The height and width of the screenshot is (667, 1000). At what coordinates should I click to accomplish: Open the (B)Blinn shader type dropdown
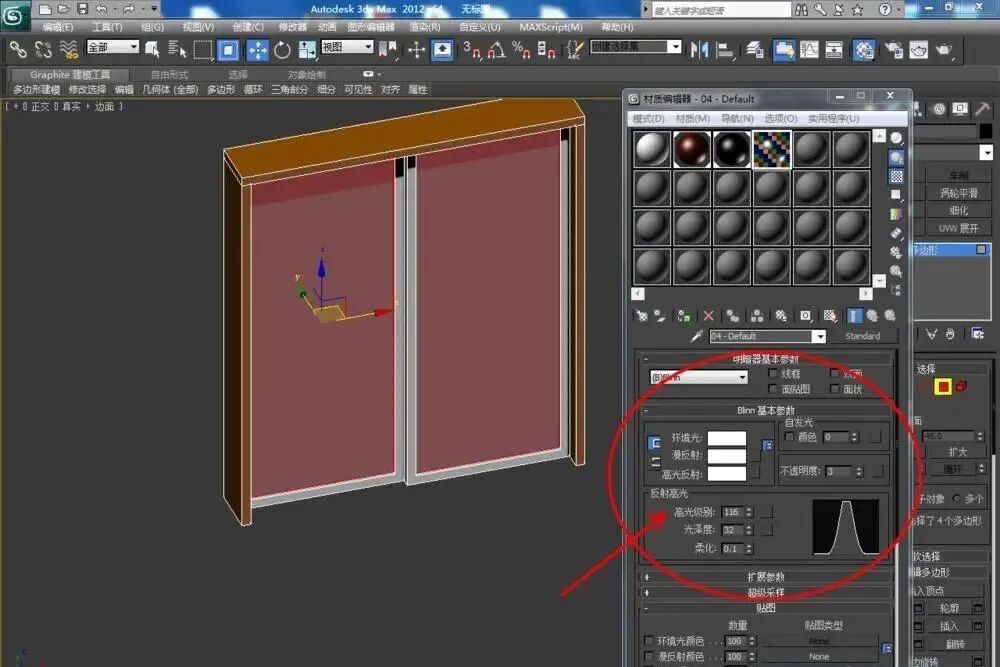698,377
